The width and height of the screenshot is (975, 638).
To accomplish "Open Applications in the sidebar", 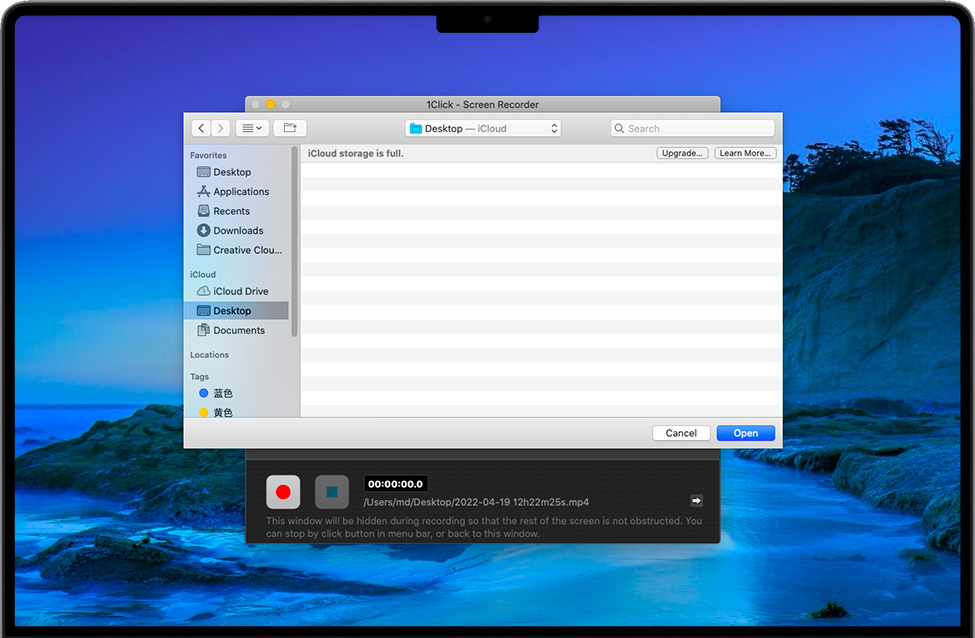I will (x=240, y=191).
